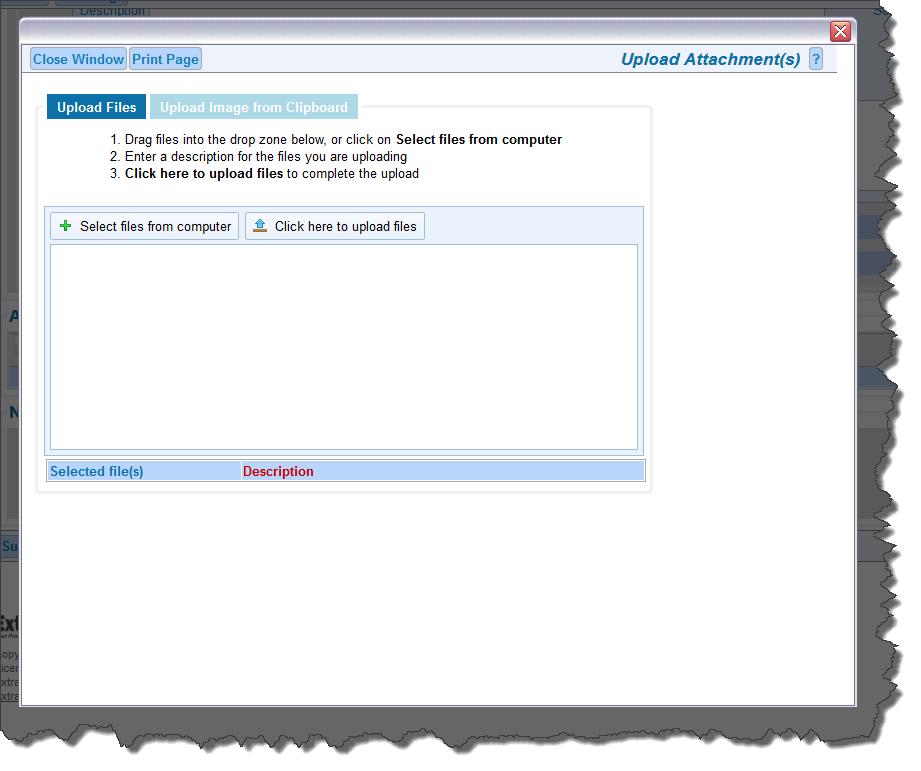Click the Upload Attachment(s) title text
The image size is (921, 771).
[711, 59]
